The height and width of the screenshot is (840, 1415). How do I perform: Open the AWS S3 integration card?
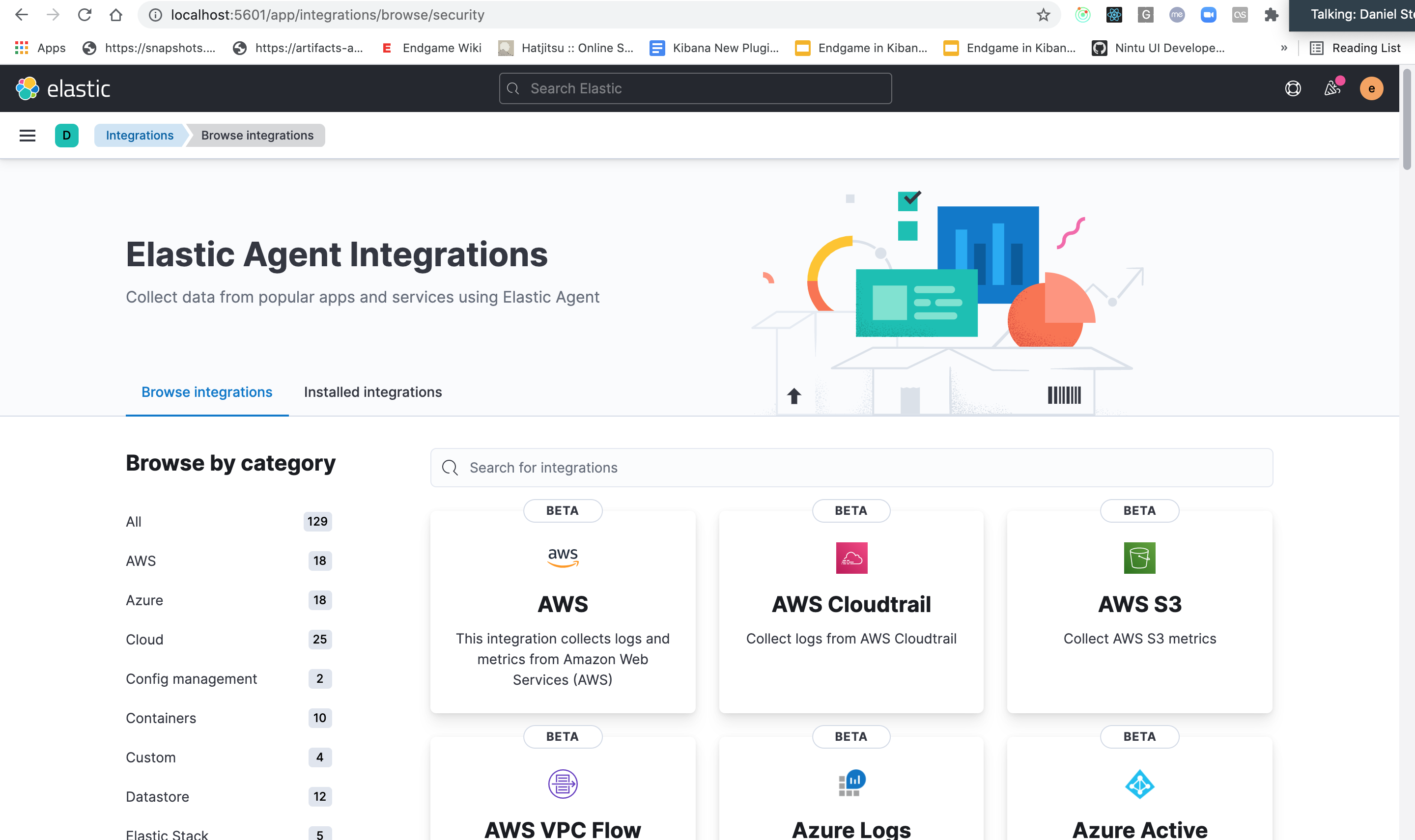[1139, 611]
